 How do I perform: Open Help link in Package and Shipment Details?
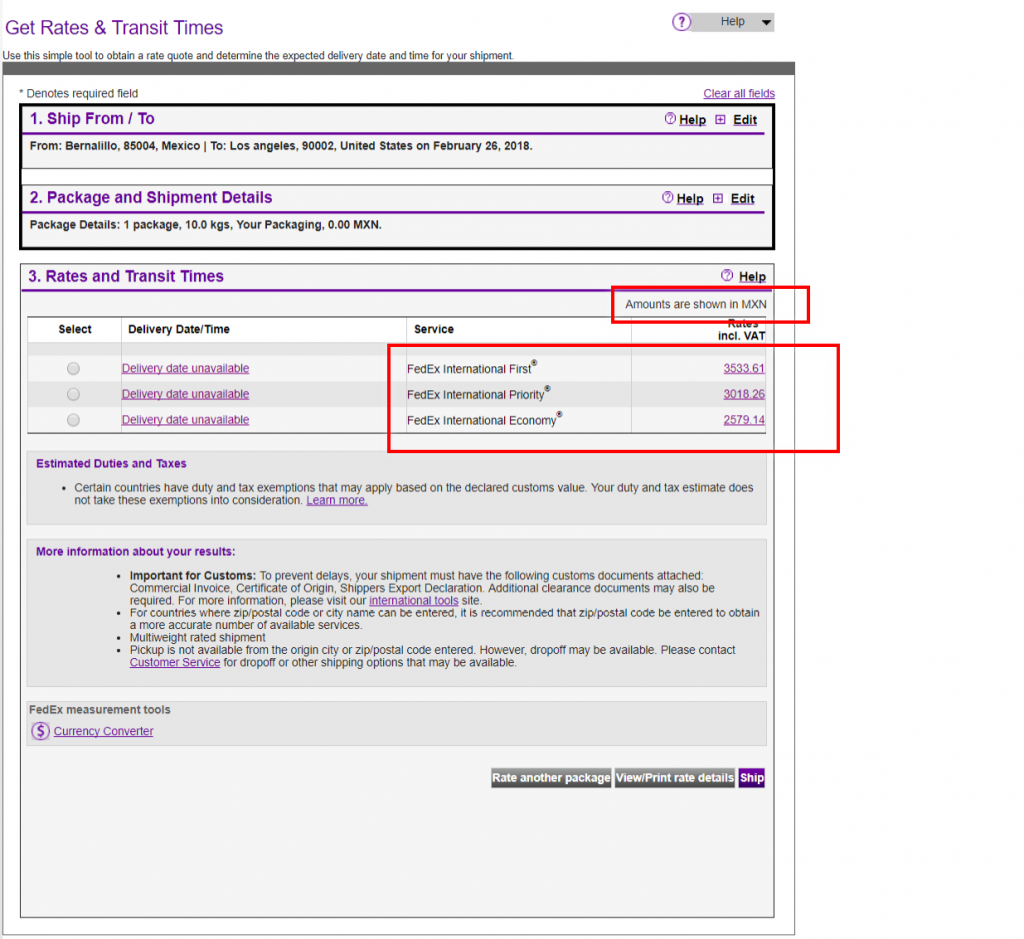tap(690, 199)
